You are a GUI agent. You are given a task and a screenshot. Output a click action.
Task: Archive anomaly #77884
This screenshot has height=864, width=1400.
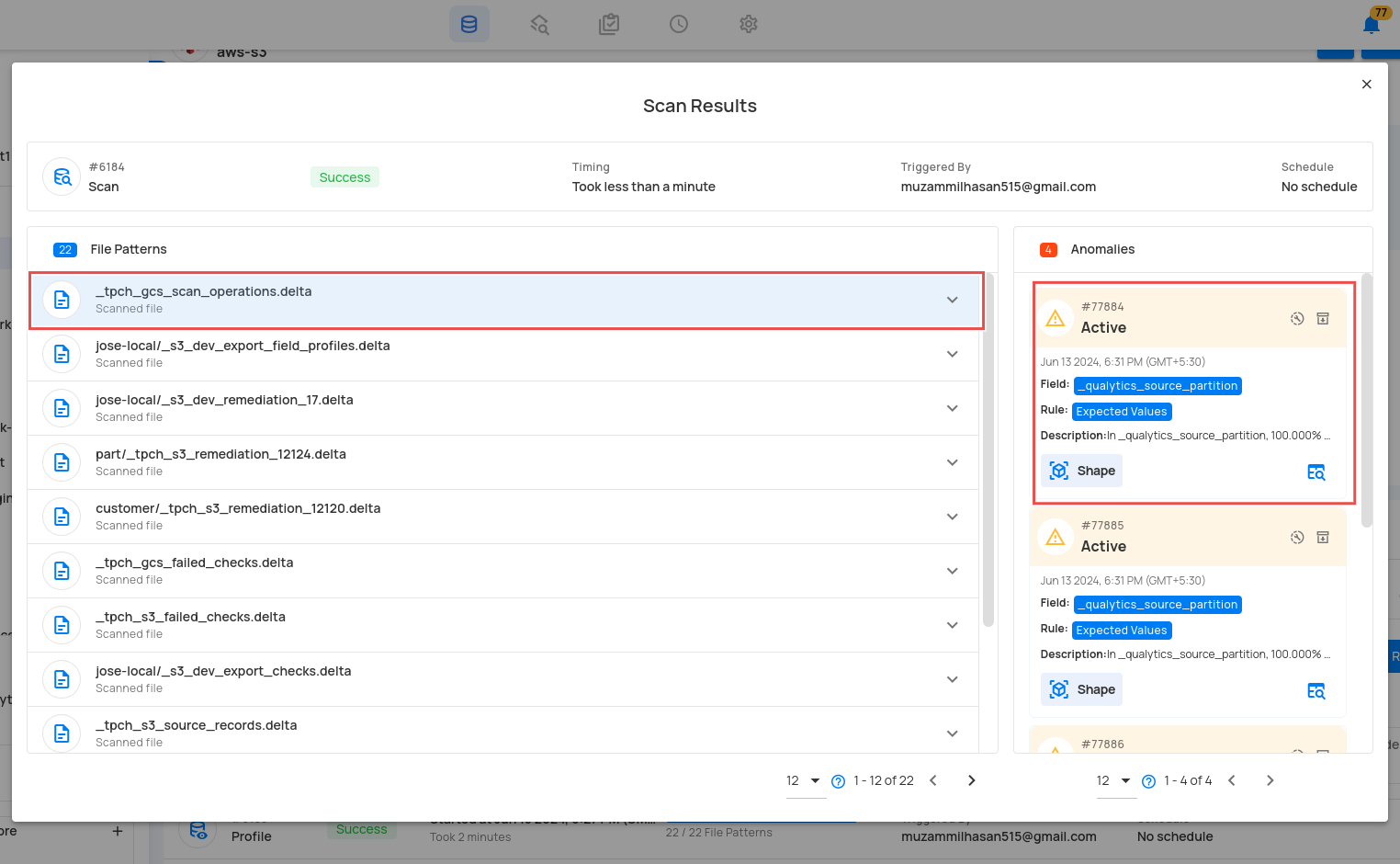click(x=1323, y=318)
